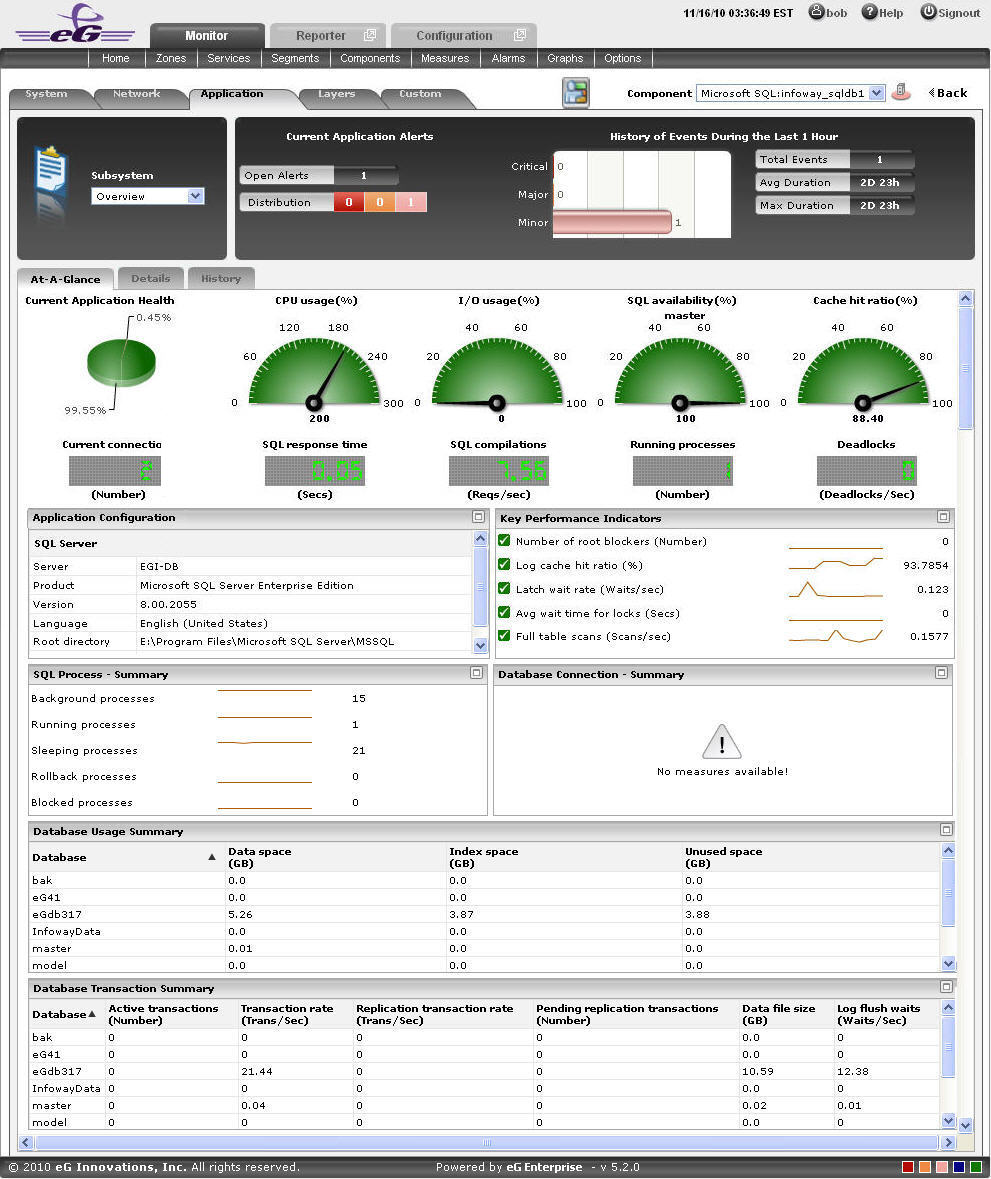Click Database Usage Summary scroll down arrow
The width and height of the screenshot is (991, 1179).
coord(948,963)
